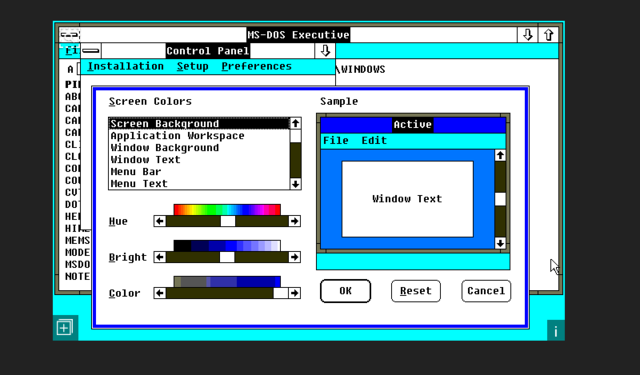
Task: Confirm colors with the OK button
Action: (x=345, y=291)
